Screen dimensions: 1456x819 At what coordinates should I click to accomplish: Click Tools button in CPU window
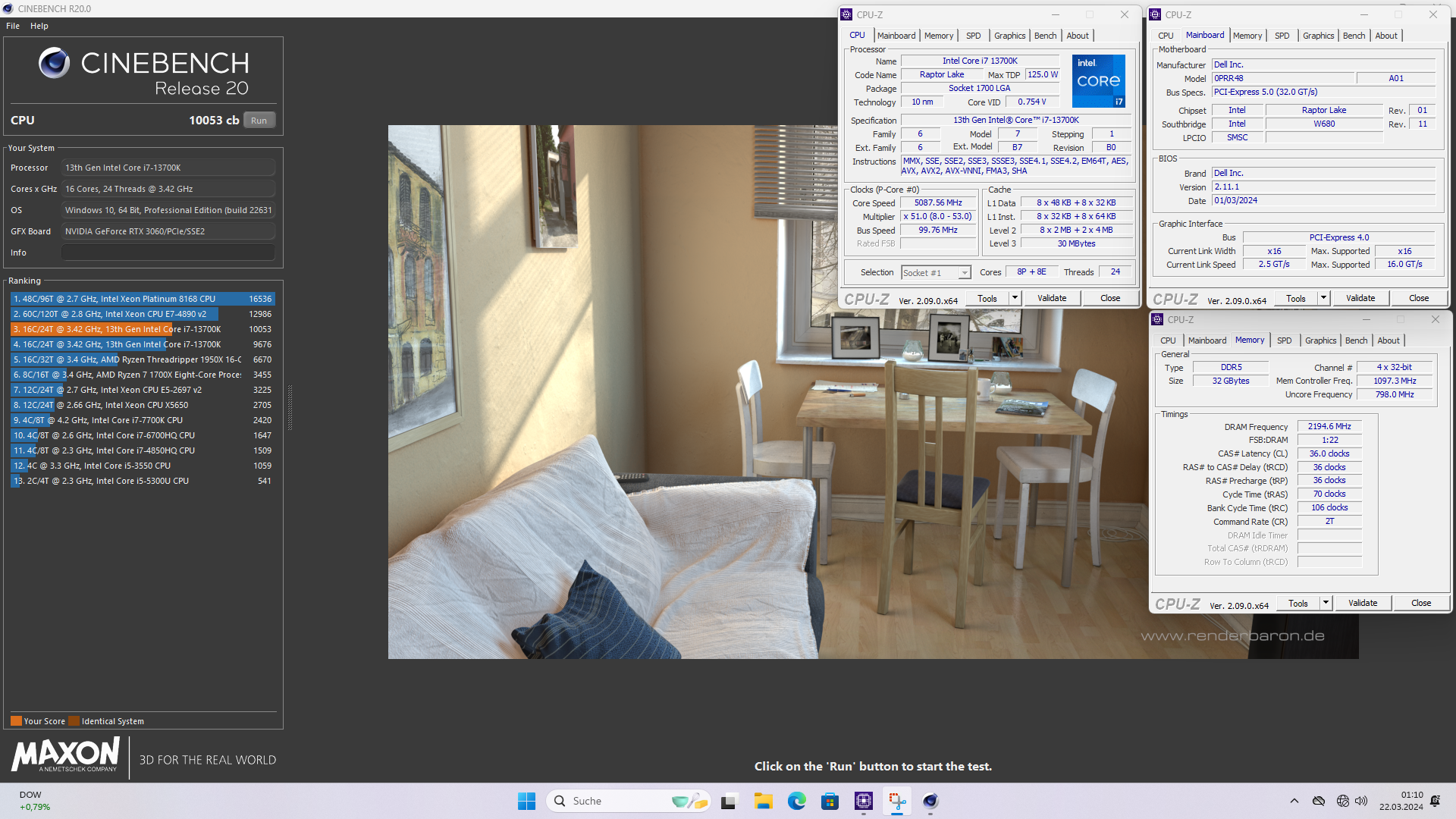pos(987,299)
